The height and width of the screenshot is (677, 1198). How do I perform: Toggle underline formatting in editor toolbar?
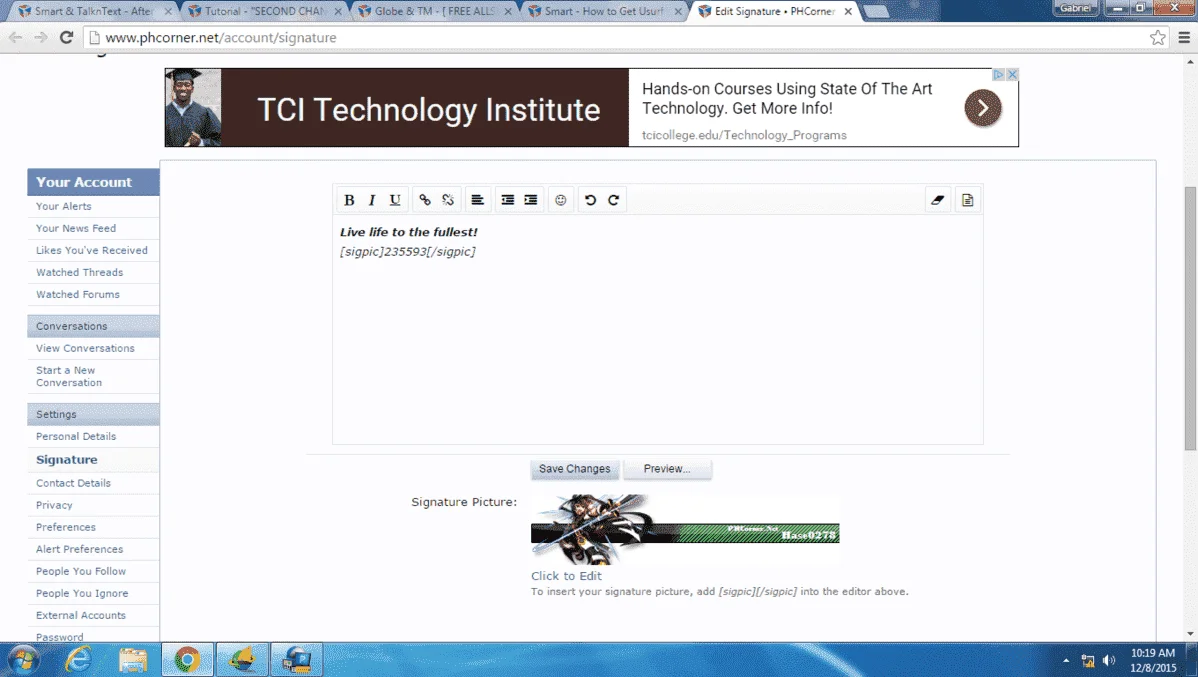[395, 200]
